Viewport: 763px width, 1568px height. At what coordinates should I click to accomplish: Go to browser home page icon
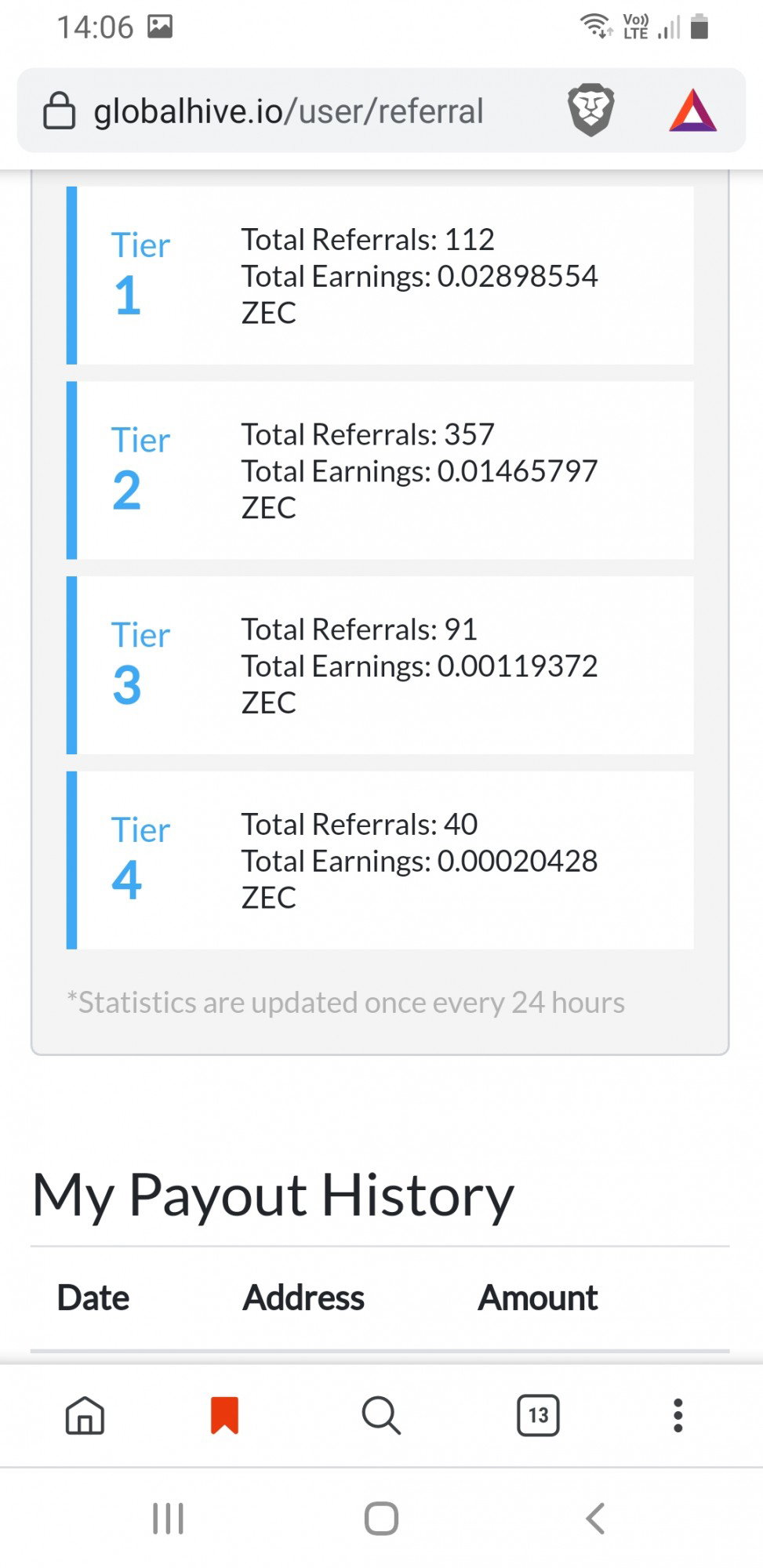tap(85, 1416)
